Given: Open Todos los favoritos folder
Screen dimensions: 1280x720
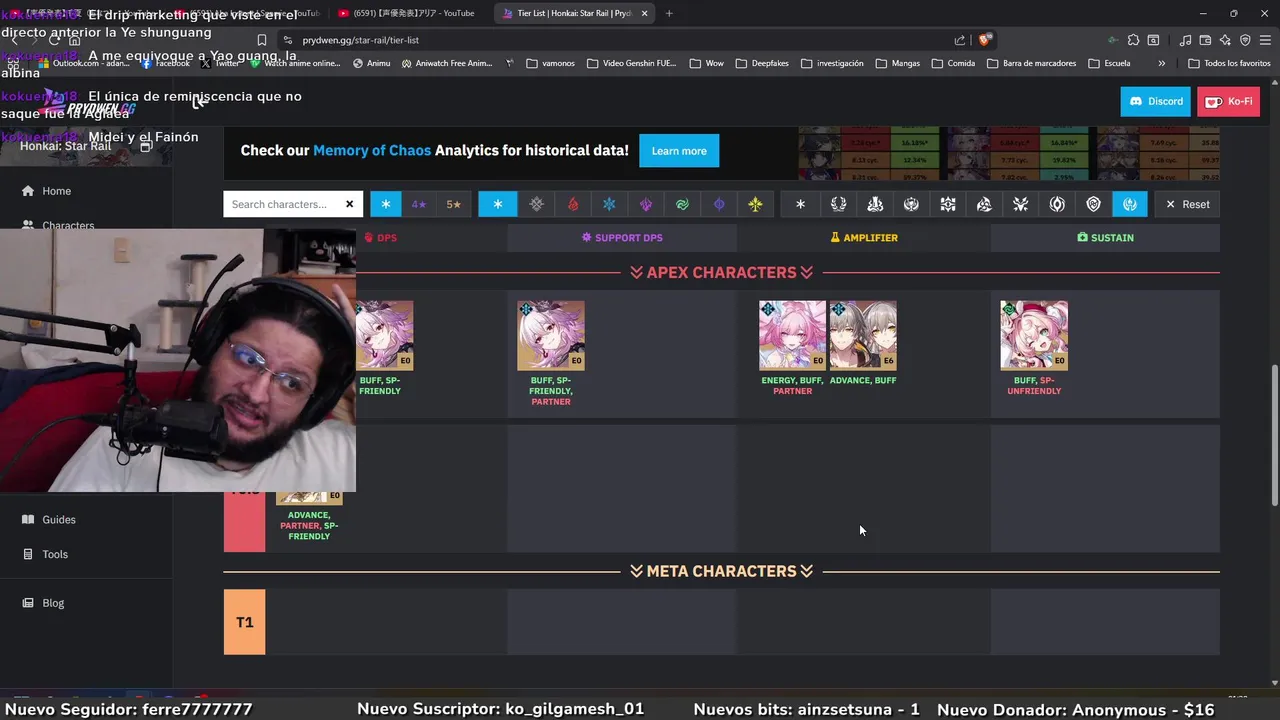Looking at the screenshot, I should click(x=1230, y=63).
